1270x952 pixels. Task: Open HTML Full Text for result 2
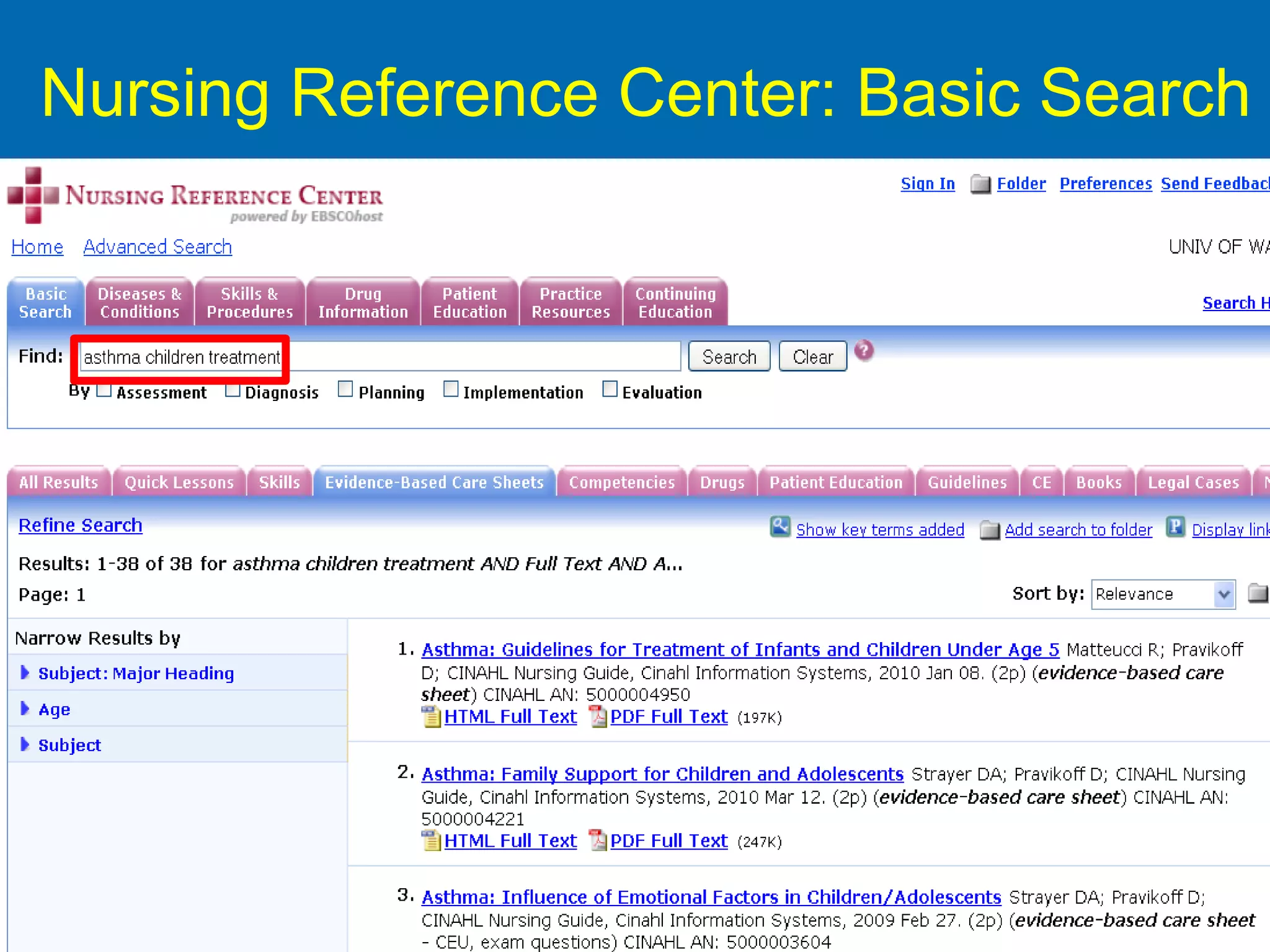(x=510, y=841)
